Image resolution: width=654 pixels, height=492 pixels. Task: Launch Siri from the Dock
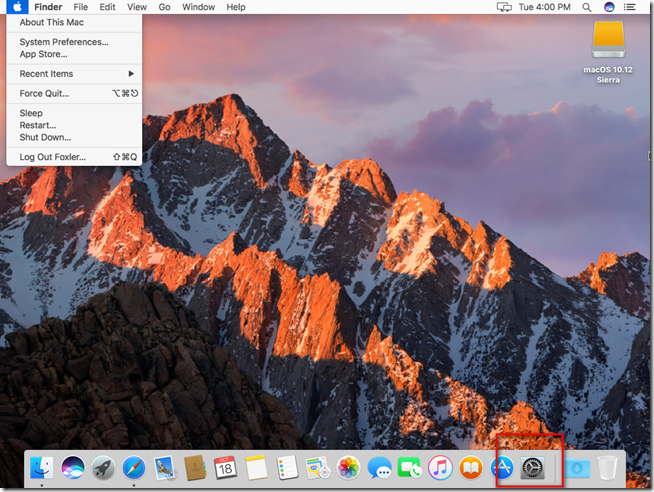(x=73, y=467)
